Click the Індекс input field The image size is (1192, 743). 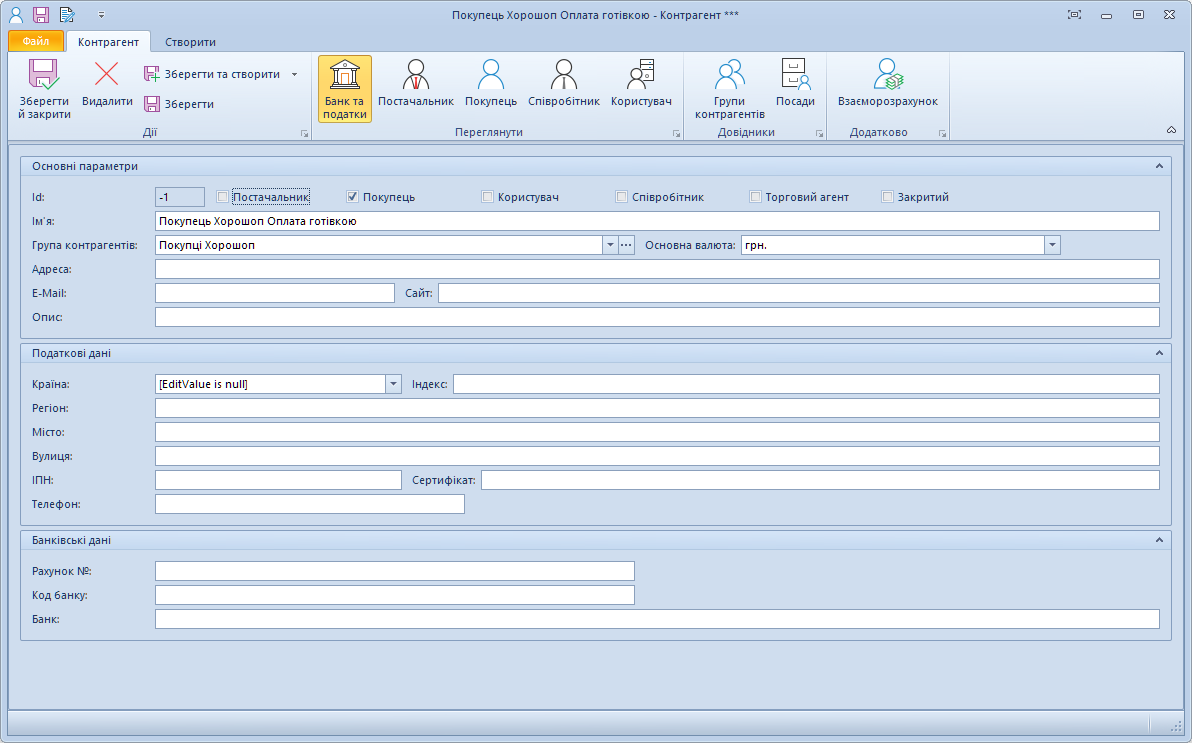[x=806, y=384]
